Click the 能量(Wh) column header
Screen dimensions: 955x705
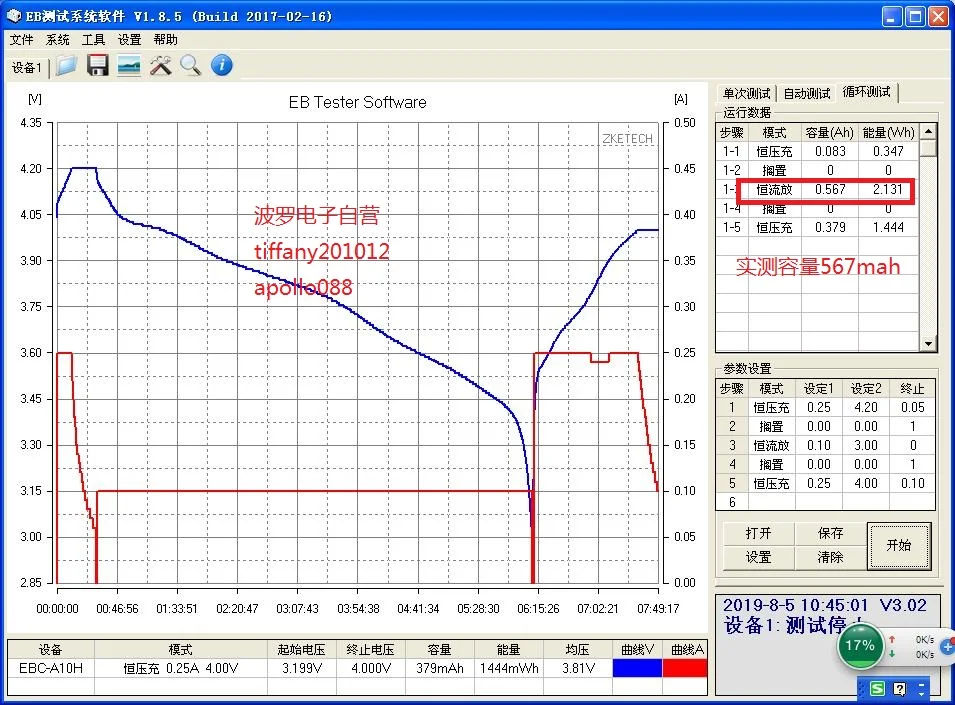pos(889,133)
